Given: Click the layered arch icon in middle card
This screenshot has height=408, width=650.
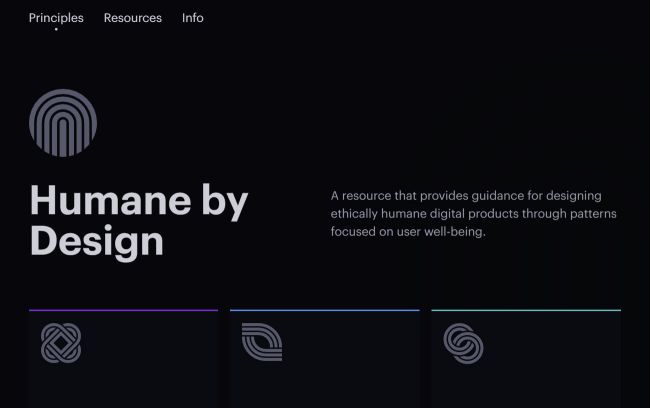Looking at the screenshot, I should [x=262, y=342].
